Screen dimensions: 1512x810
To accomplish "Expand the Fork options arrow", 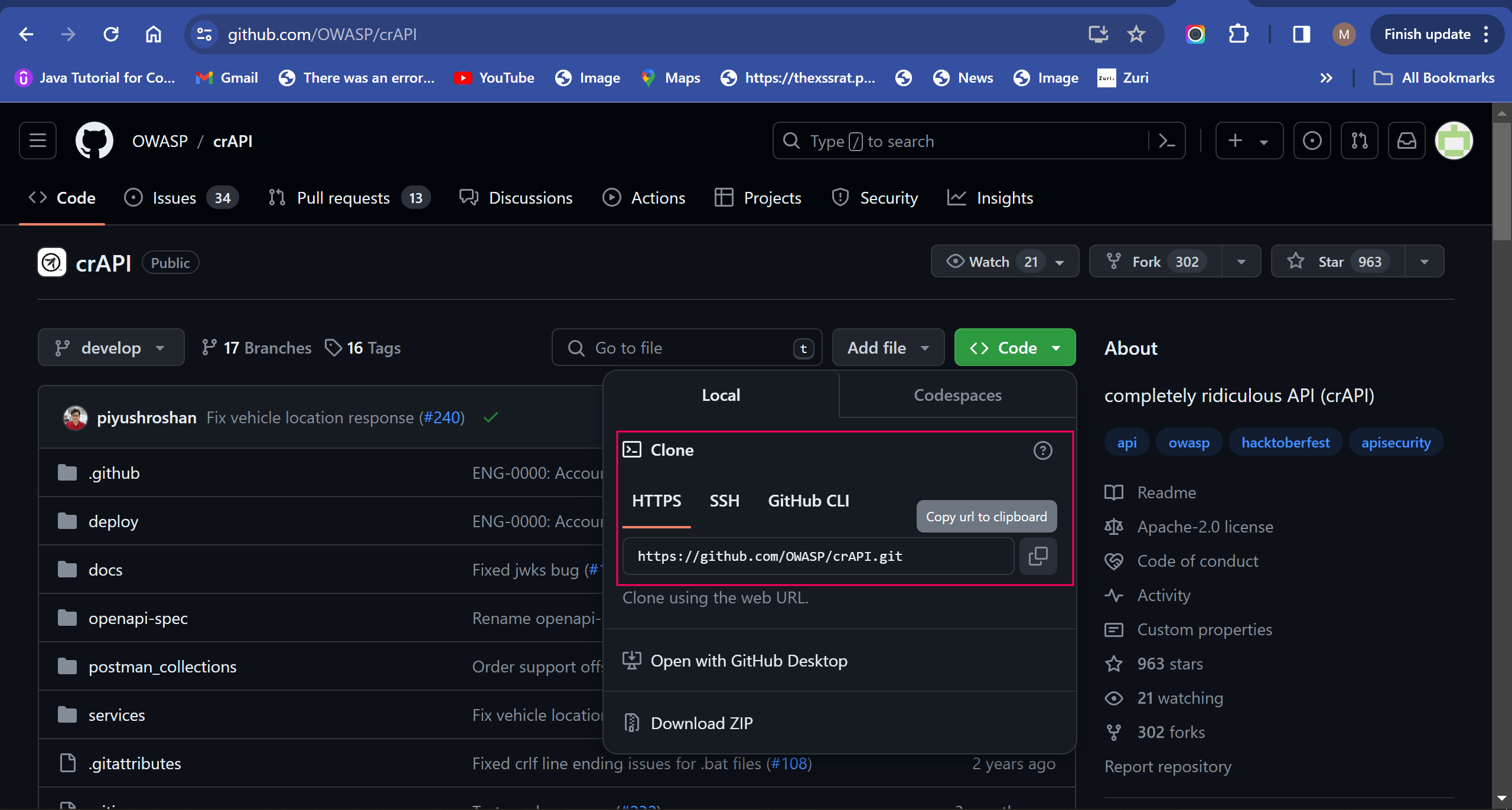I will [1241, 261].
